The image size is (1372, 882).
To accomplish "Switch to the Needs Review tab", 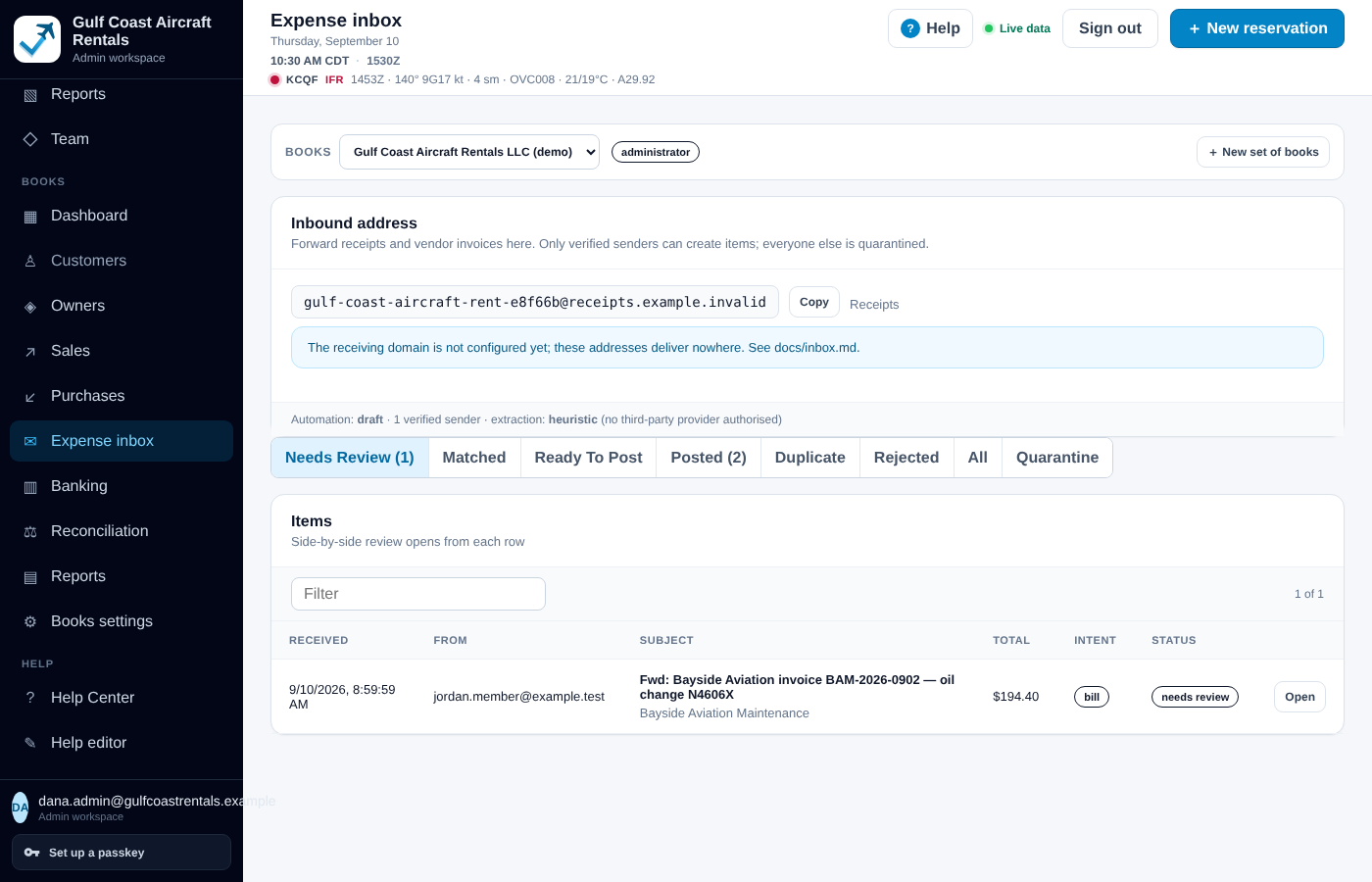I will pyautogui.click(x=350, y=458).
